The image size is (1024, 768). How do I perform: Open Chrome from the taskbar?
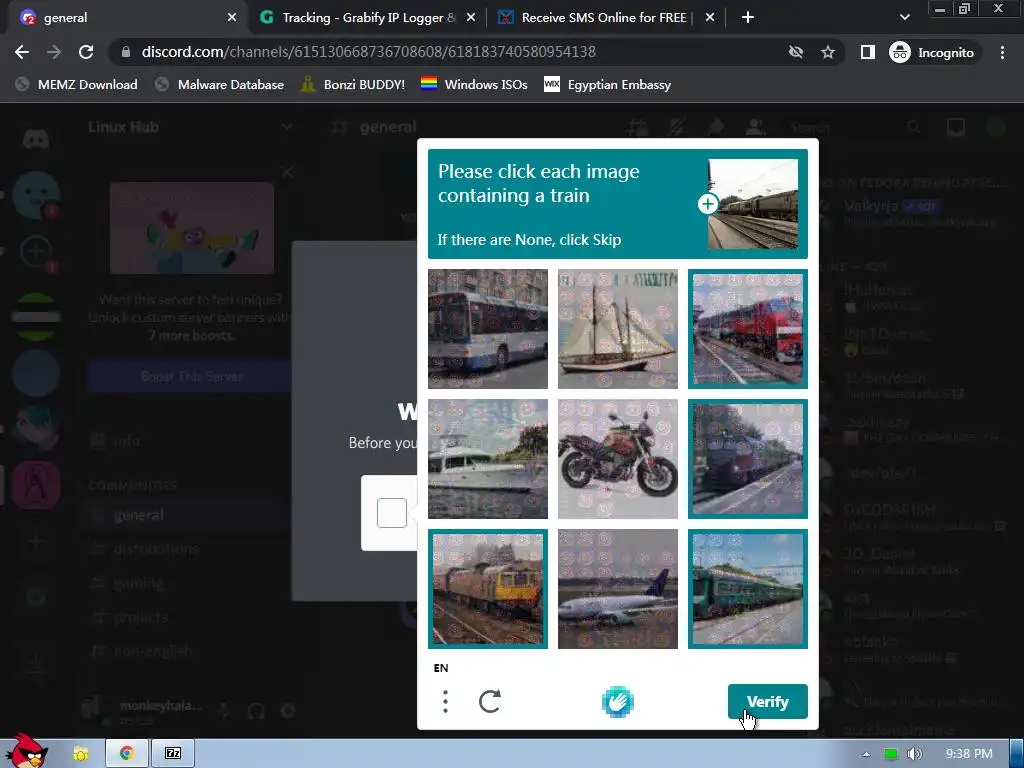[x=127, y=753]
